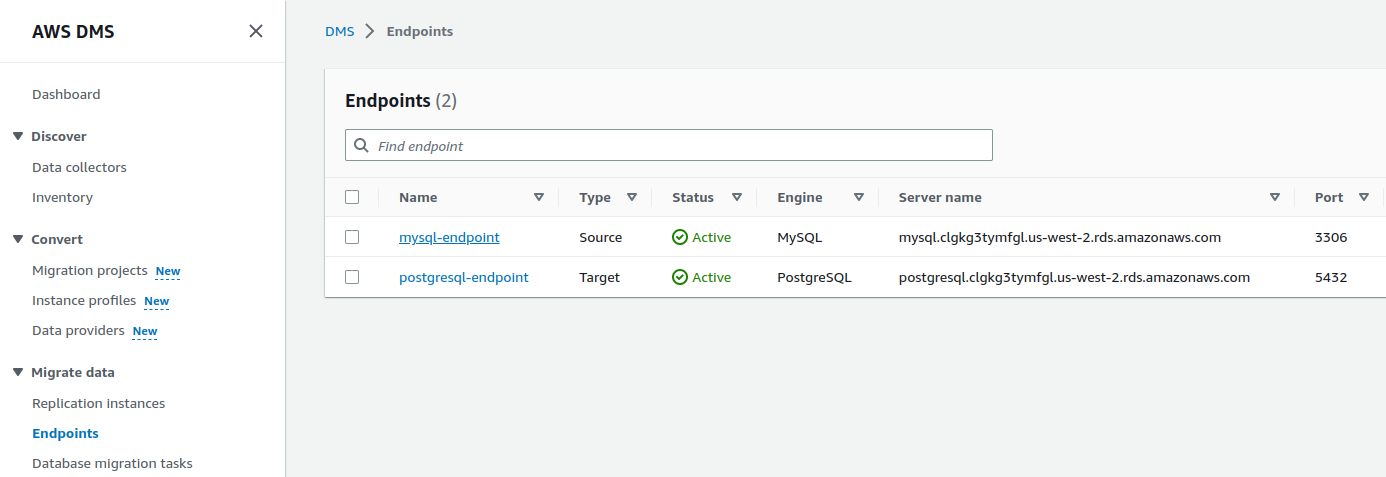The image size is (1386, 477).
Task: Toggle the select all endpoints checkbox
Action: pyautogui.click(x=352, y=197)
